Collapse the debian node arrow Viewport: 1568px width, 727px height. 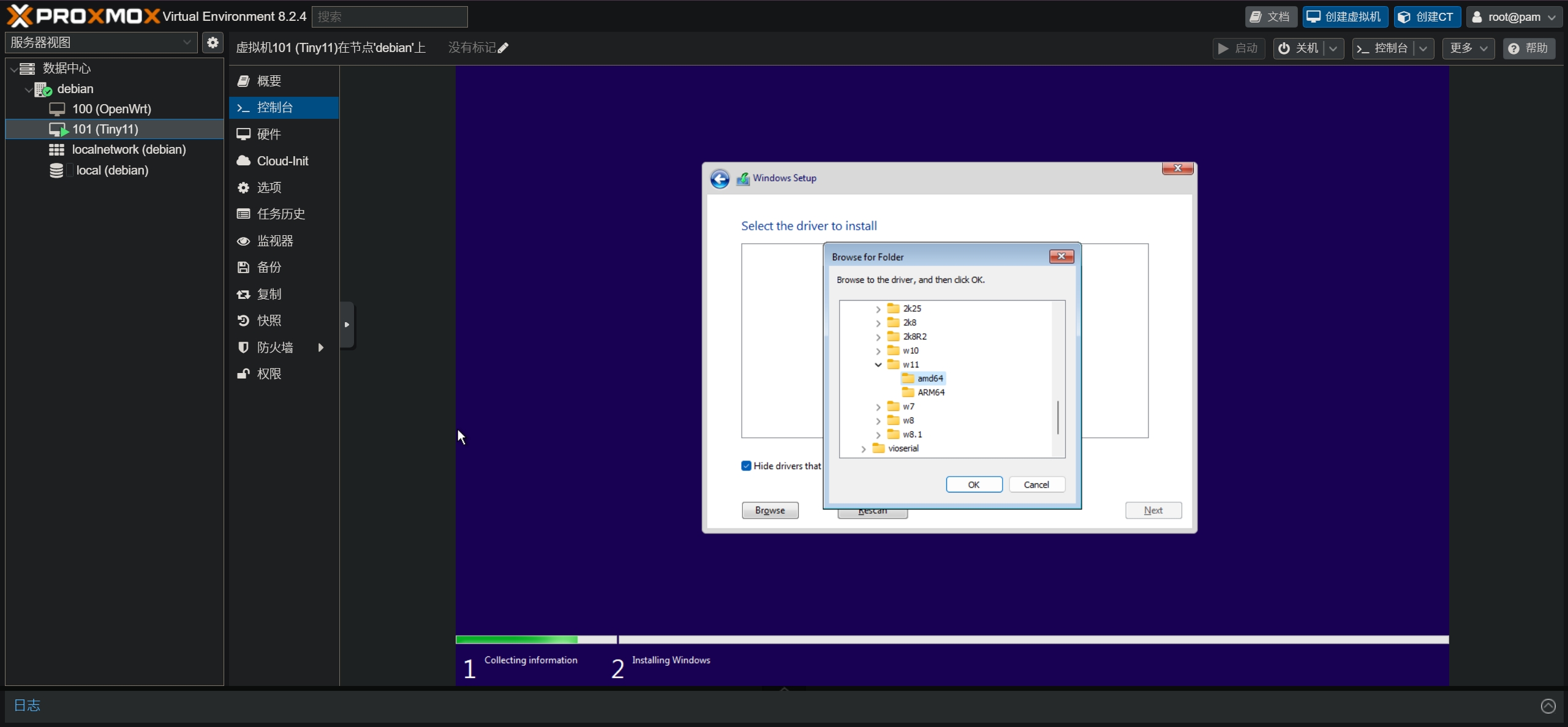point(28,90)
